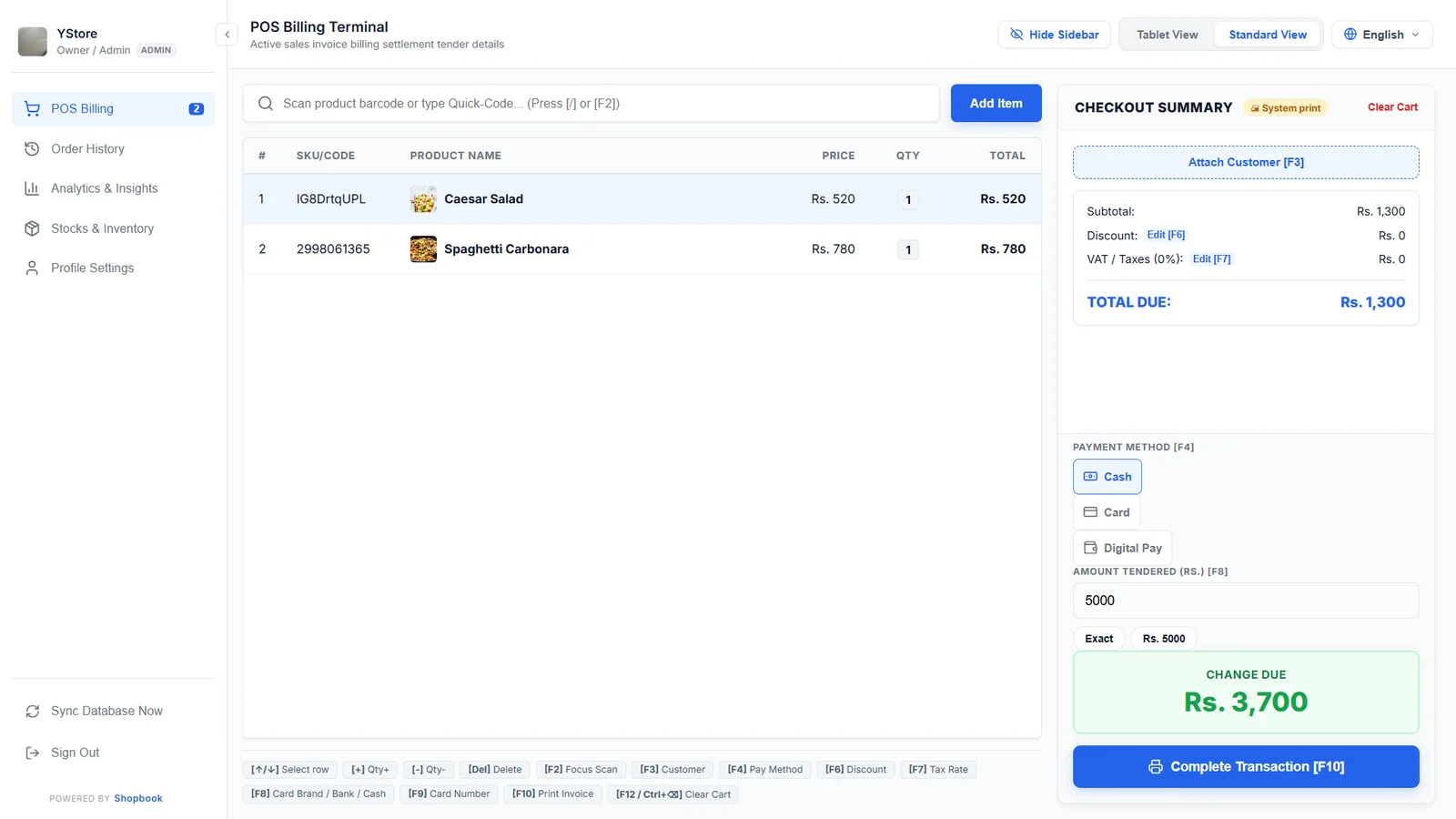The image size is (1456, 819).
Task: Click the Shopbook link in footer
Action: (138, 799)
